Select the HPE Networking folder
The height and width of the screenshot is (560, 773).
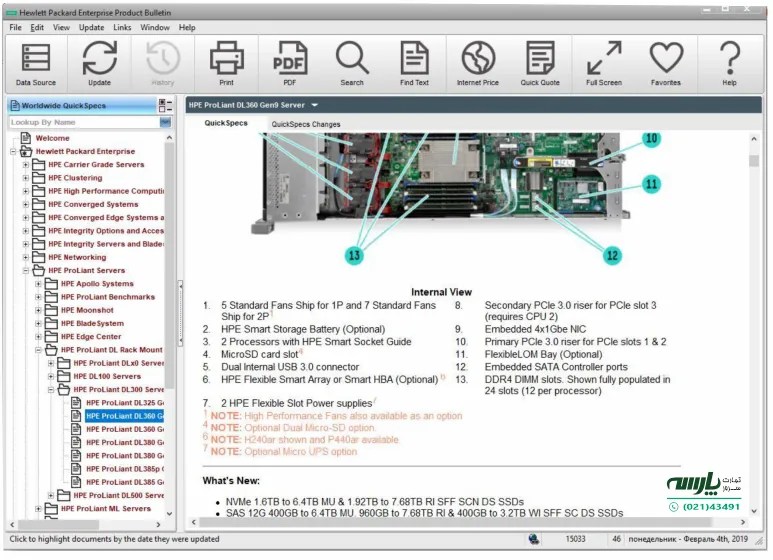coord(77,257)
